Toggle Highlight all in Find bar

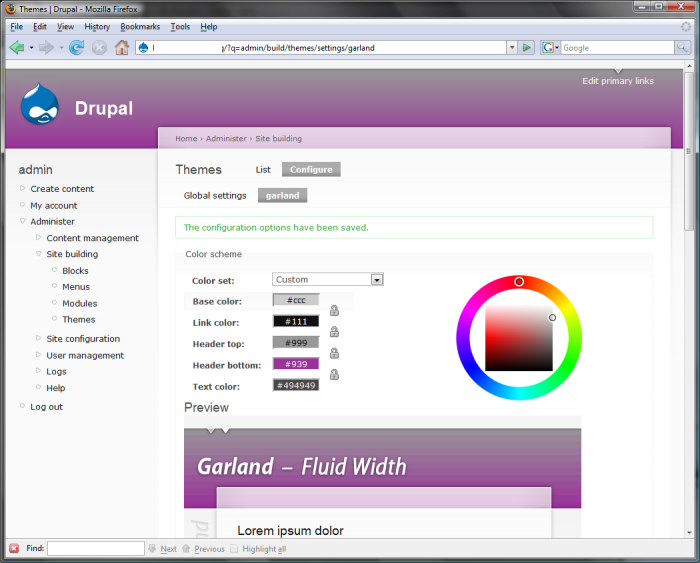pos(258,549)
